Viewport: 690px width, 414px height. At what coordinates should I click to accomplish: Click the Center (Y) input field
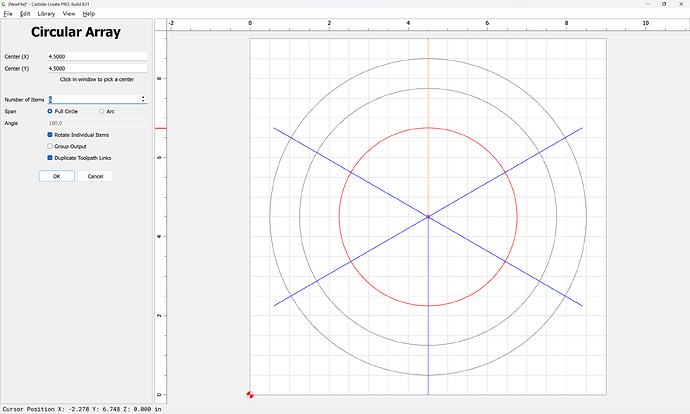pos(97,68)
